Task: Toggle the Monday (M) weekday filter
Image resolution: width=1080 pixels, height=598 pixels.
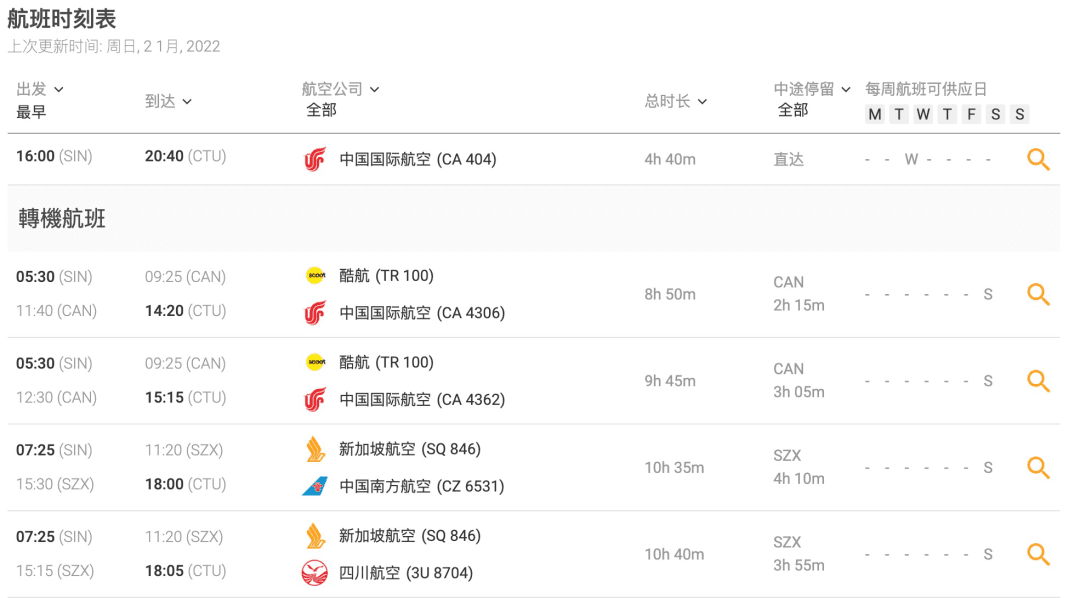Action: (x=875, y=114)
